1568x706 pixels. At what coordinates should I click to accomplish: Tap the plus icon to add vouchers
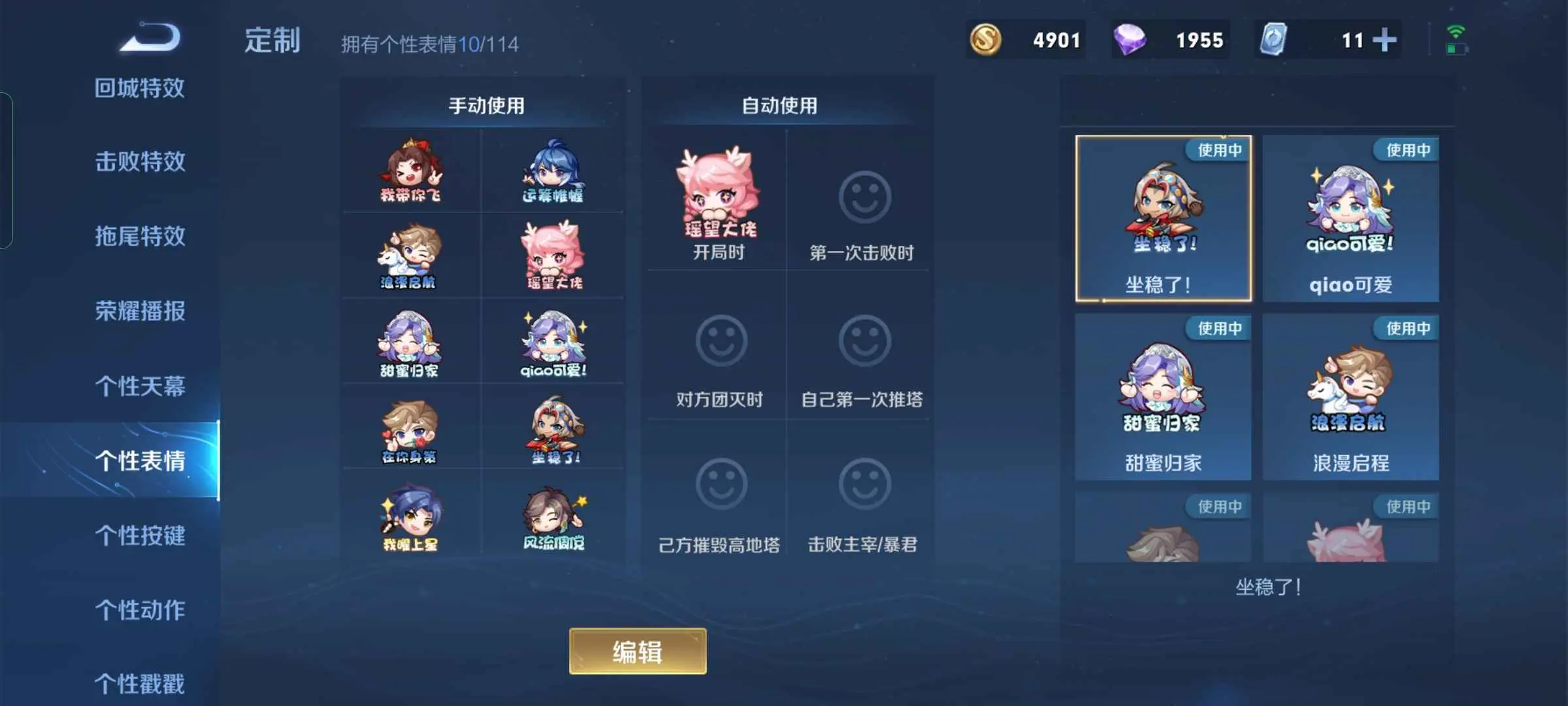[1384, 40]
